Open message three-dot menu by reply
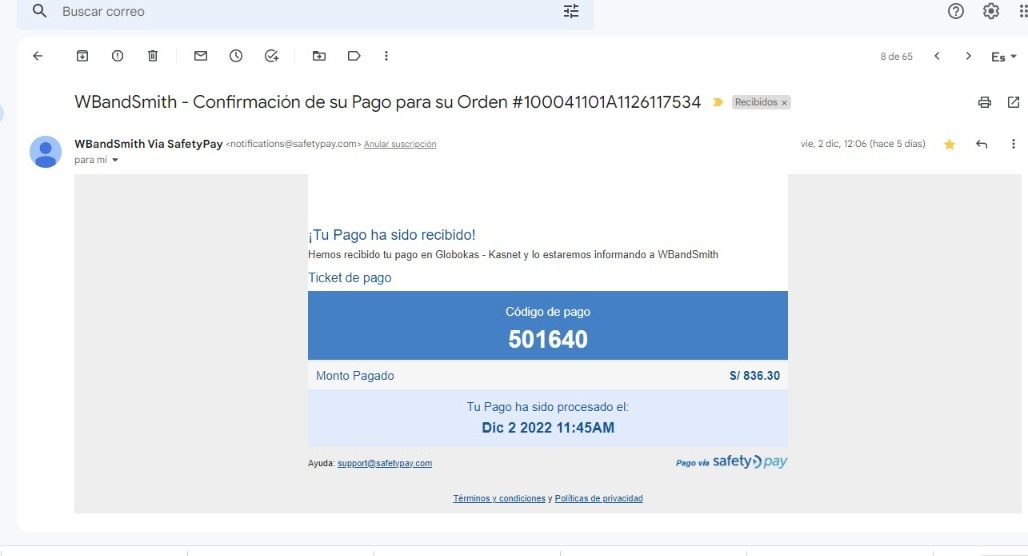This screenshot has width=1028, height=556. pyautogui.click(x=1013, y=144)
